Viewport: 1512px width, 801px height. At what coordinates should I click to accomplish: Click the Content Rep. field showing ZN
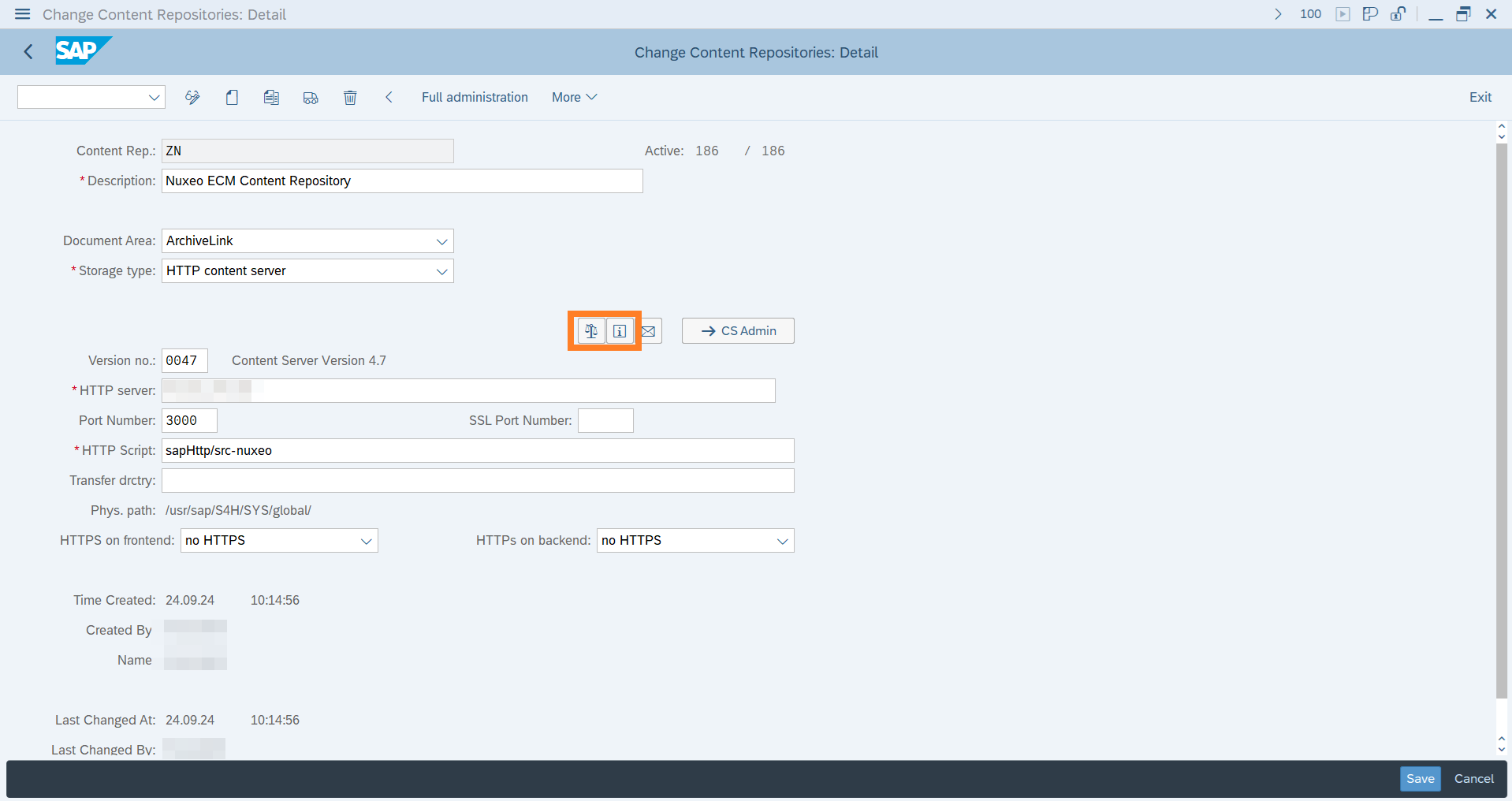coord(307,151)
